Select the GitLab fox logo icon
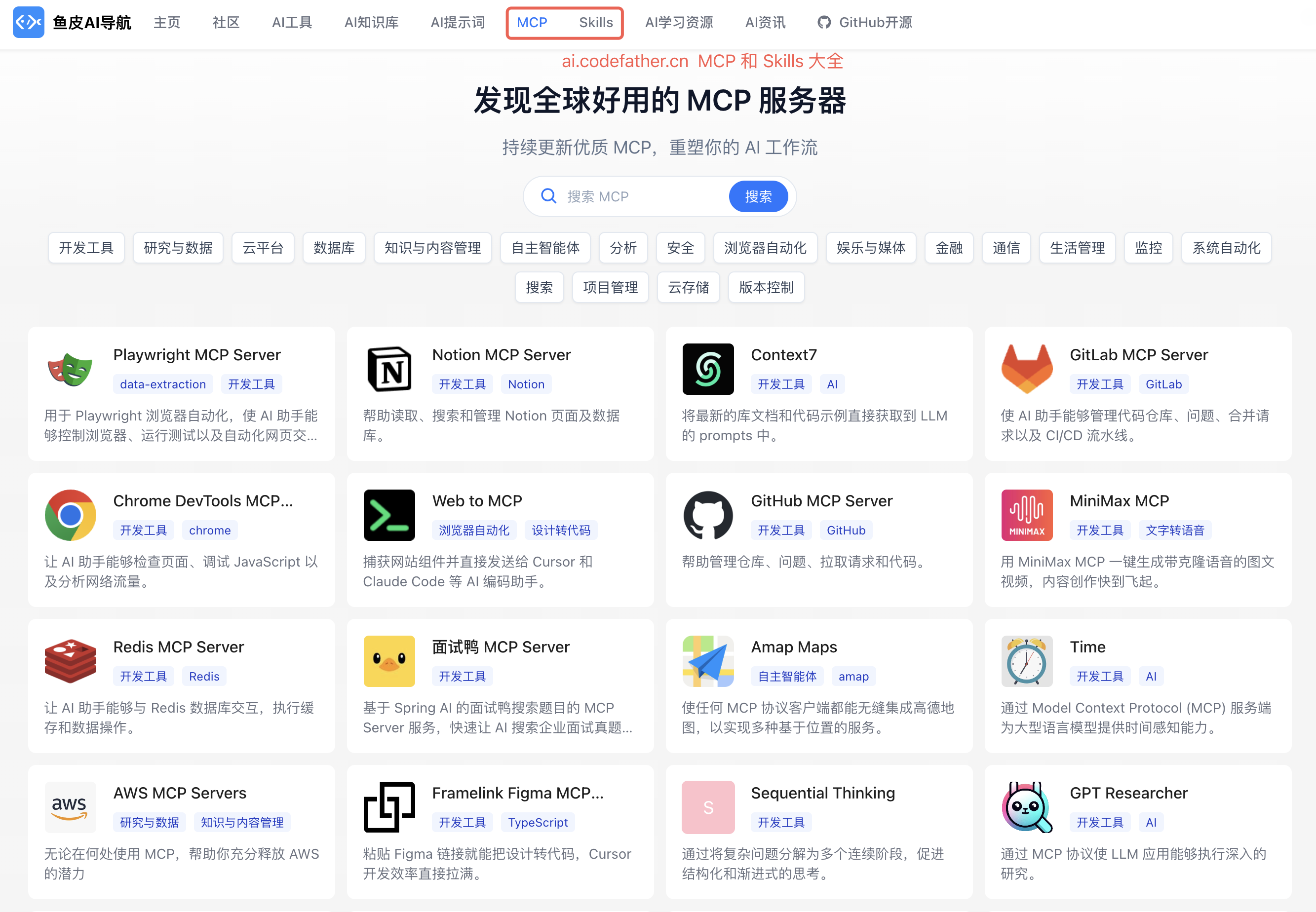The height and width of the screenshot is (912, 1316). coord(1026,369)
